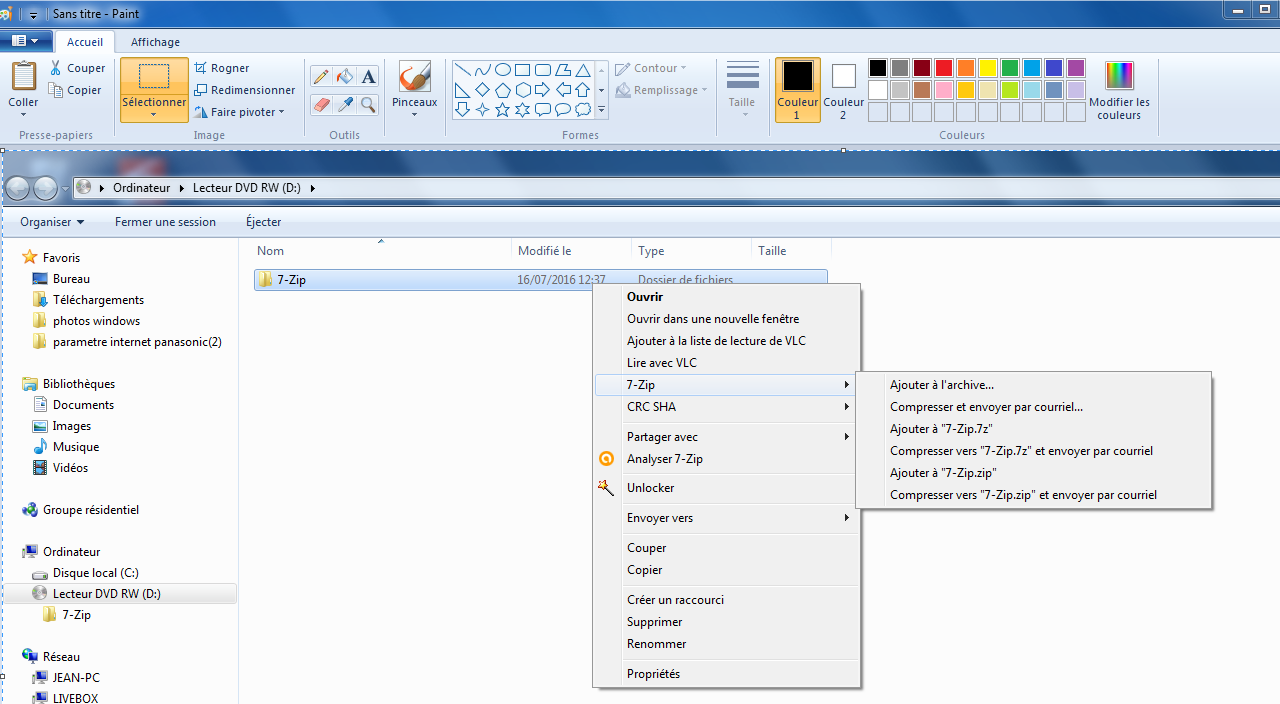Switch to the Affichage ribbon tab
The height and width of the screenshot is (704, 1280).
click(155, 42)
